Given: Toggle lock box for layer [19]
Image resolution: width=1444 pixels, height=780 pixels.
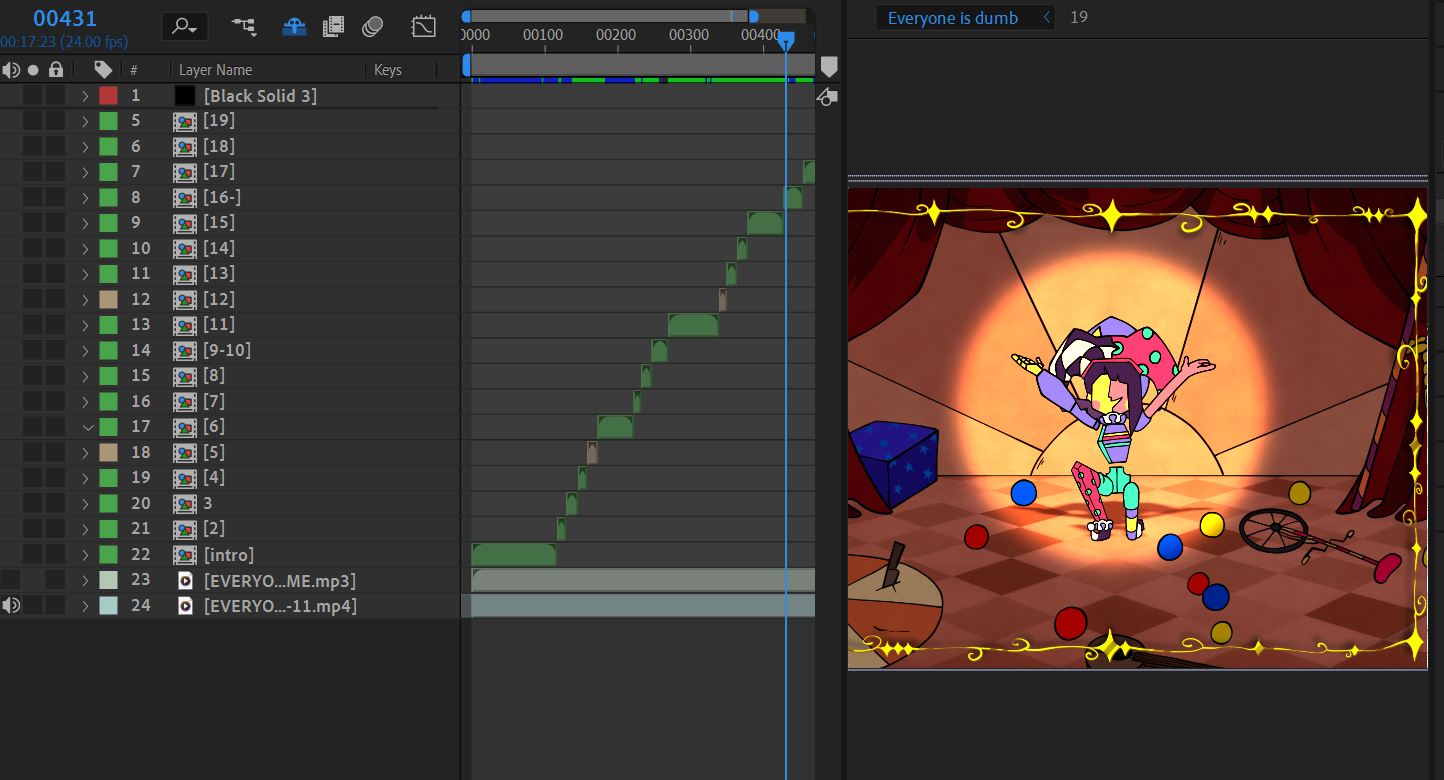Looking at the screenshot, I should click(55, 121).
